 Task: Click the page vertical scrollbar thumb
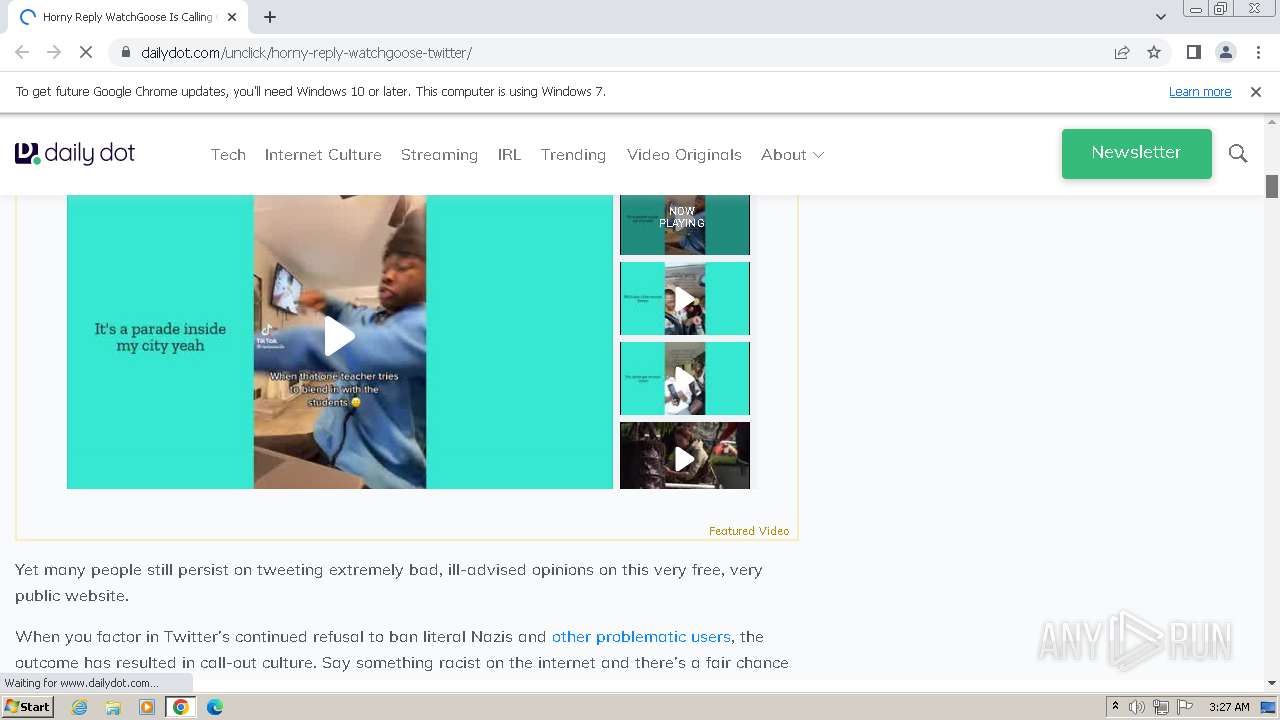(x=1272, y=186)
